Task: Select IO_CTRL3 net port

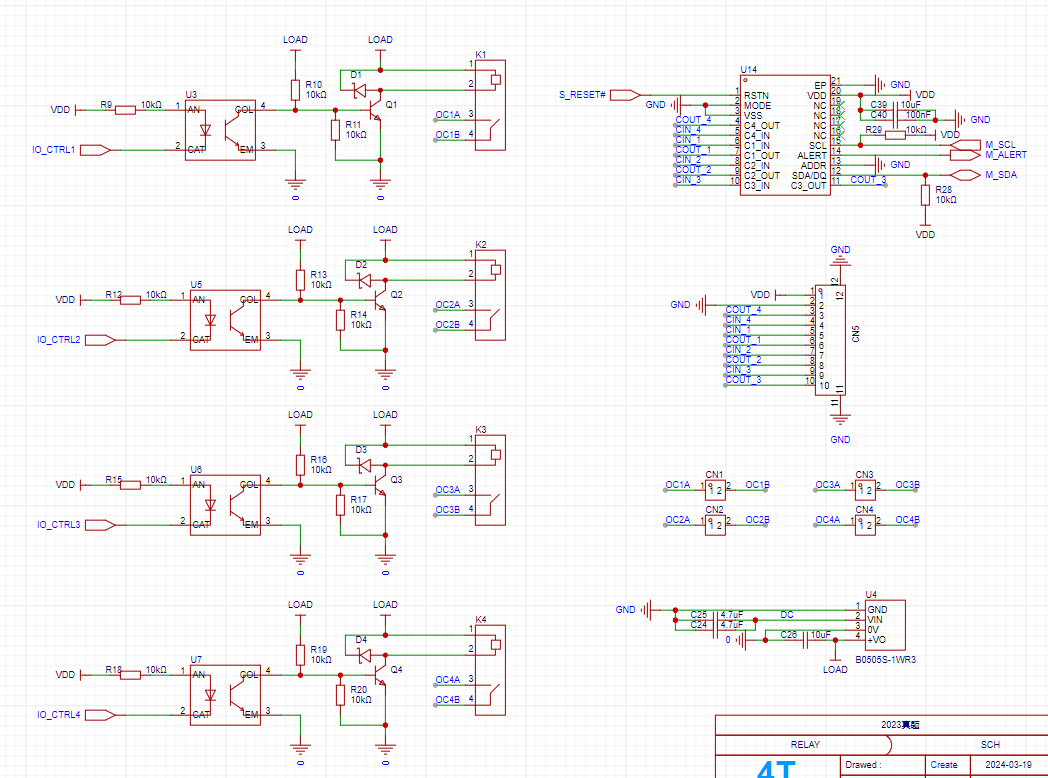Action: point(100,525)
